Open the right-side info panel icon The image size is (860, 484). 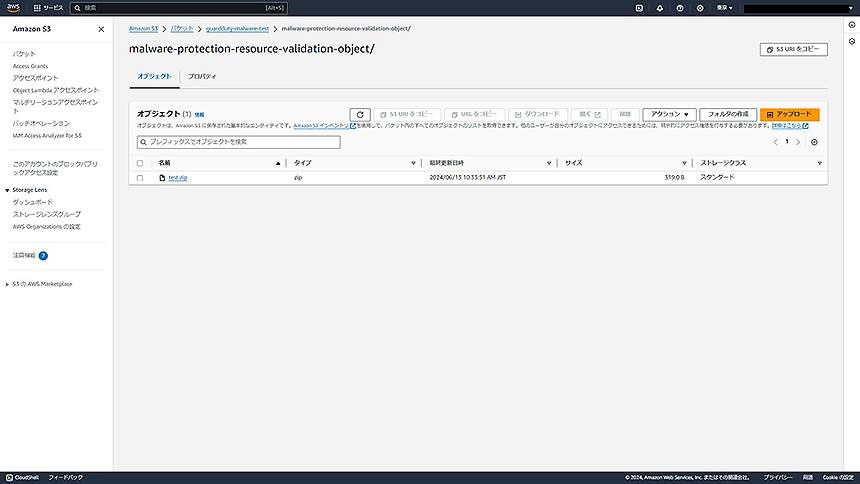coord(851,25)
